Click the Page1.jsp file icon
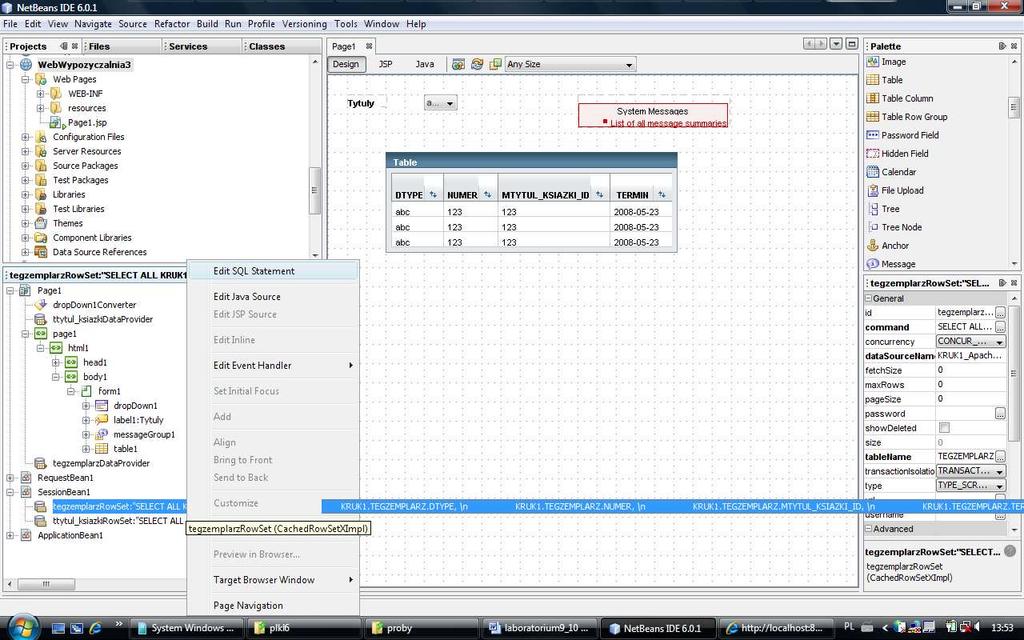Image resolution: width=1024 pixels, height=640 pixels. tap(57, 123)
